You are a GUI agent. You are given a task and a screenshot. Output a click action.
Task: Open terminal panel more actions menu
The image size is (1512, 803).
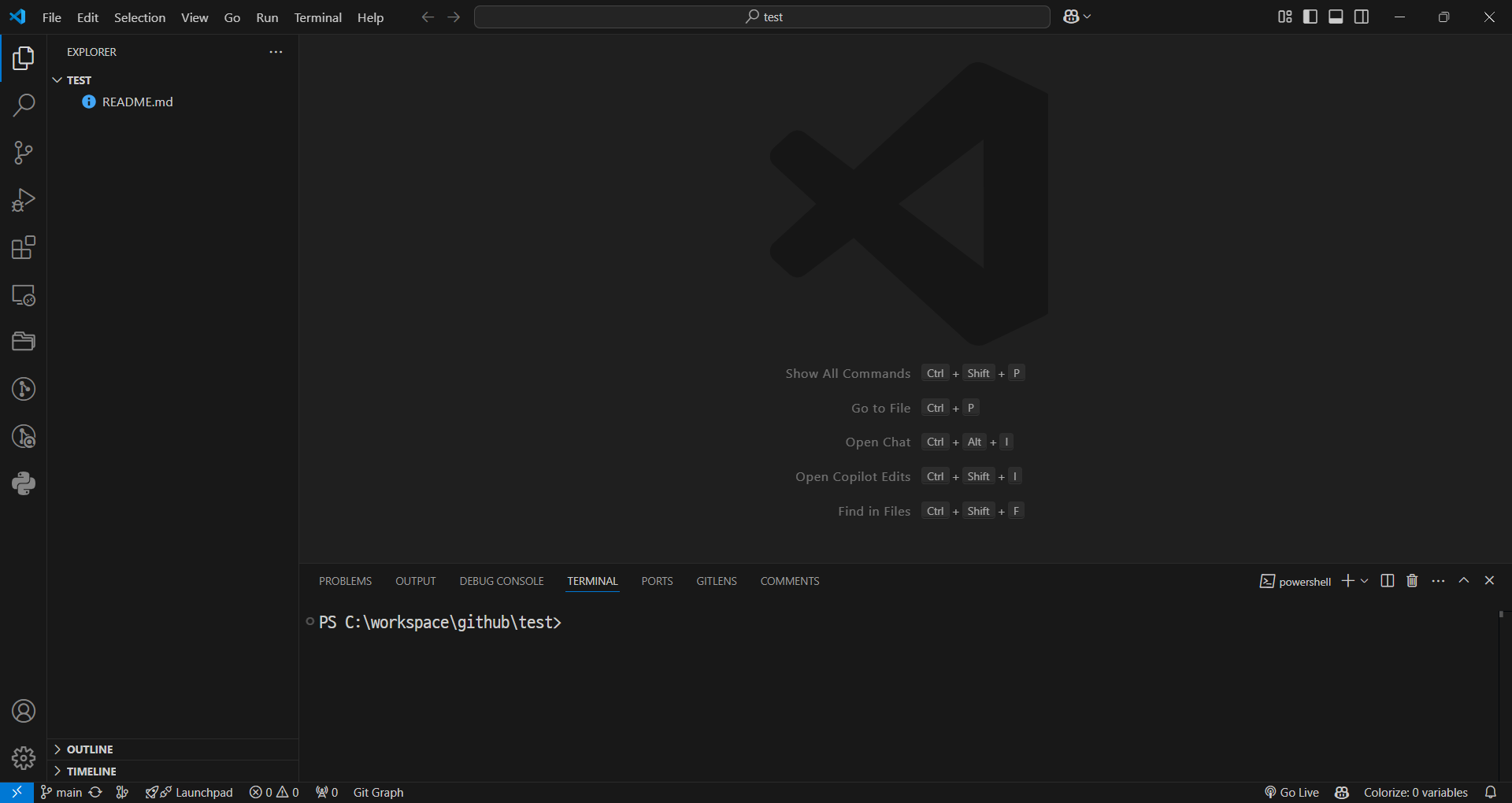point(1438,580)
